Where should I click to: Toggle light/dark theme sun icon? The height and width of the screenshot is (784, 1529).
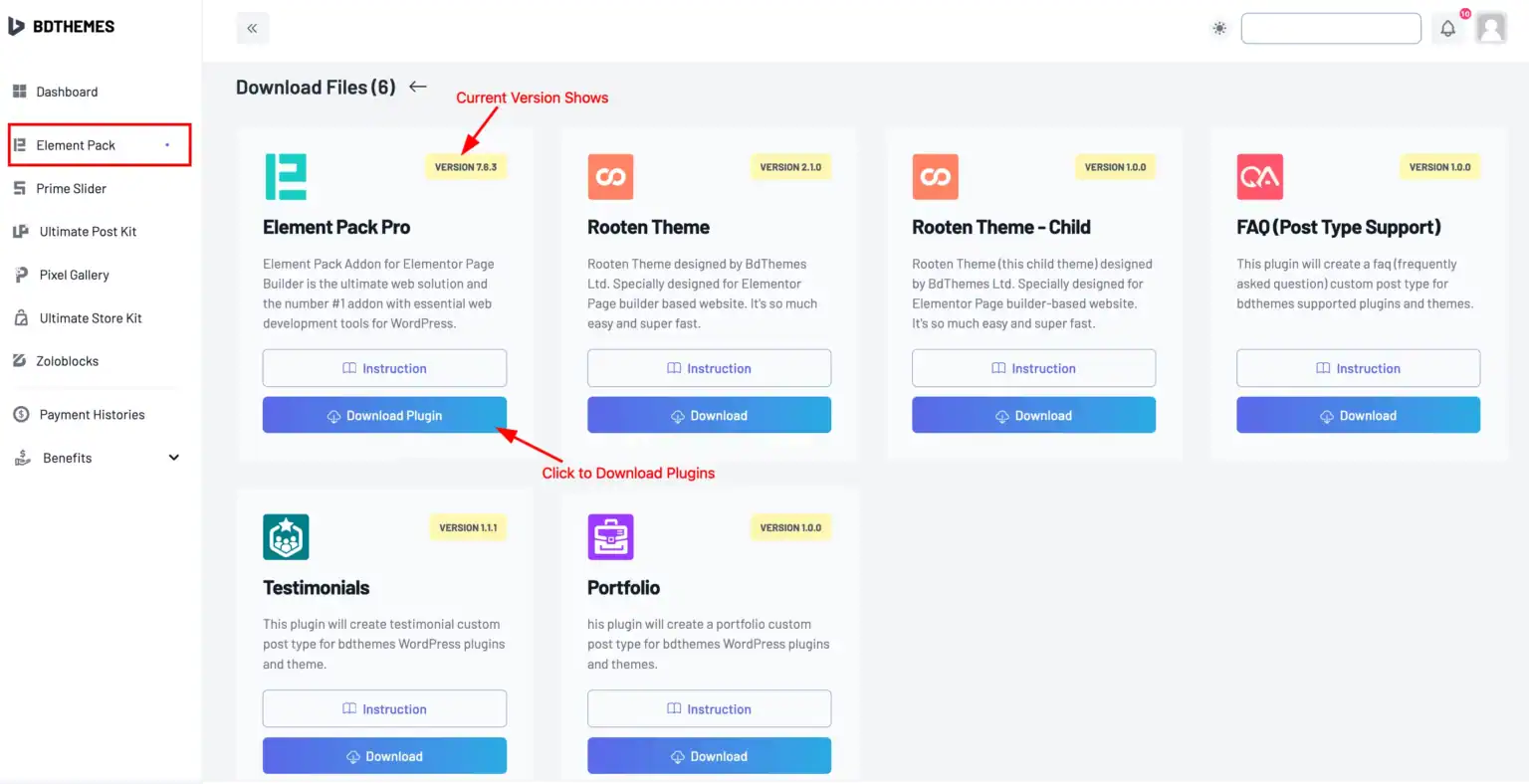tap(1219, 29)
